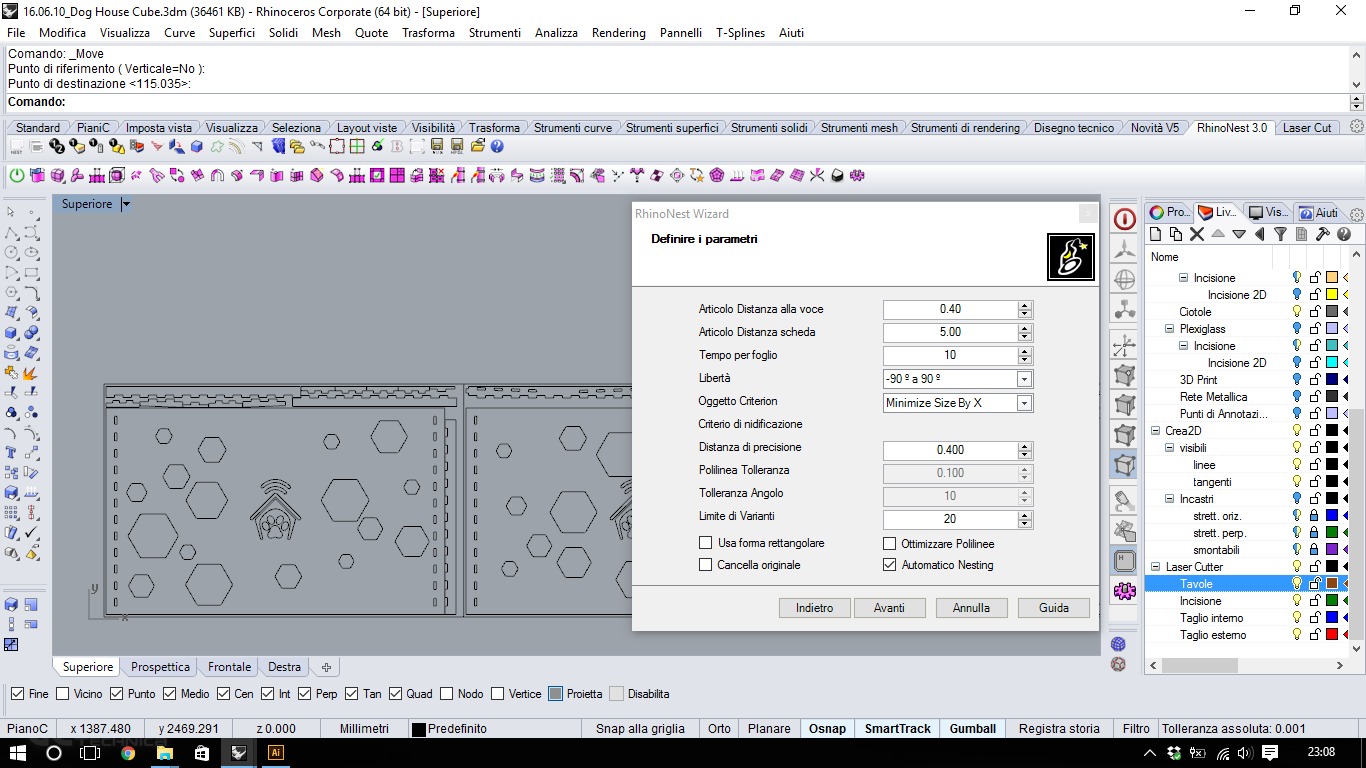Switch to the Laser Cut toolbar tab
The width and height of the screenshot is (1366, 768).
[x=1307, y=127]
